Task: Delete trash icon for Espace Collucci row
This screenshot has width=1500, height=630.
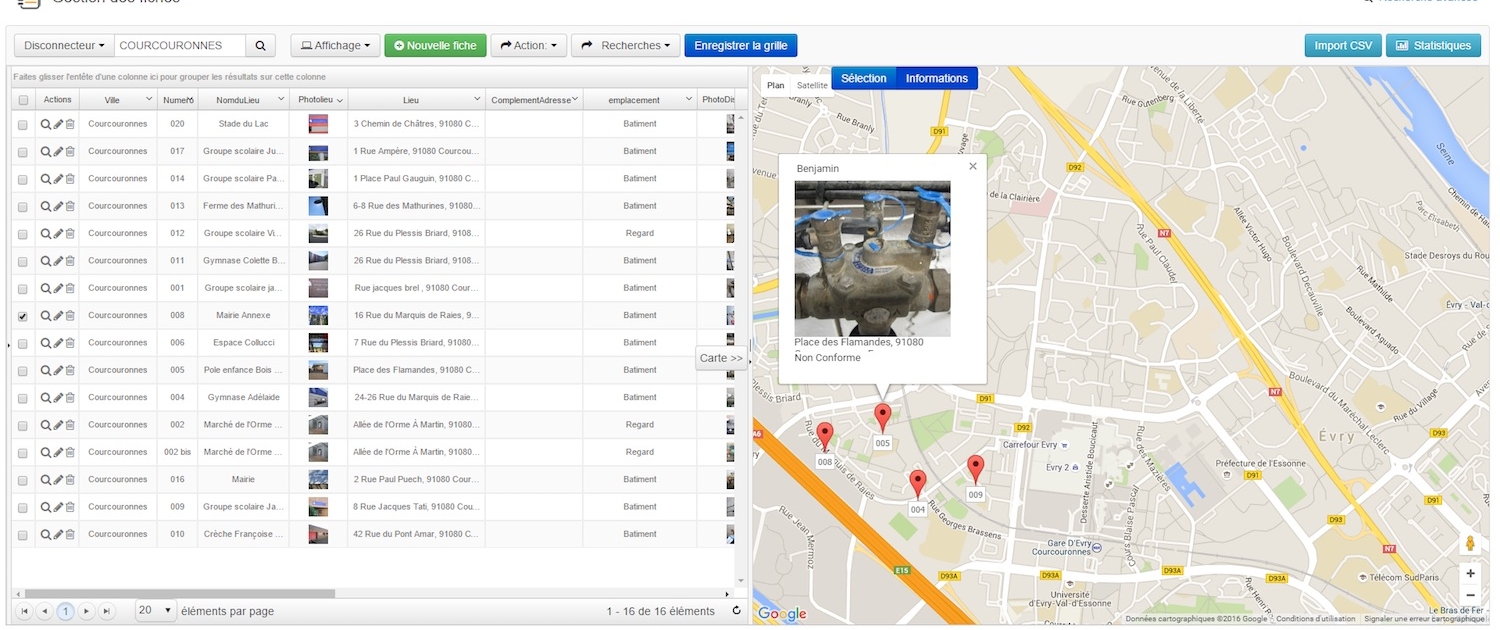Action: (70, 343)
